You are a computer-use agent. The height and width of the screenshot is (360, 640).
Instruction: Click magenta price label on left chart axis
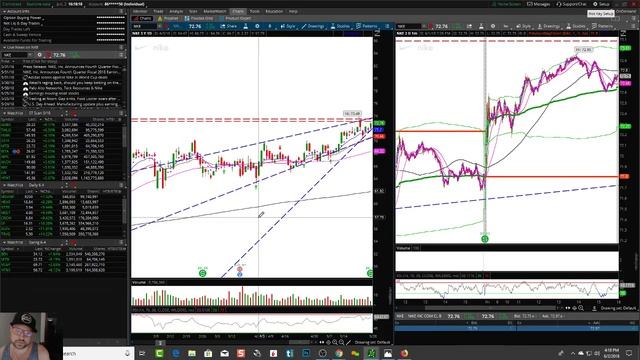click(x=379, y=151)
